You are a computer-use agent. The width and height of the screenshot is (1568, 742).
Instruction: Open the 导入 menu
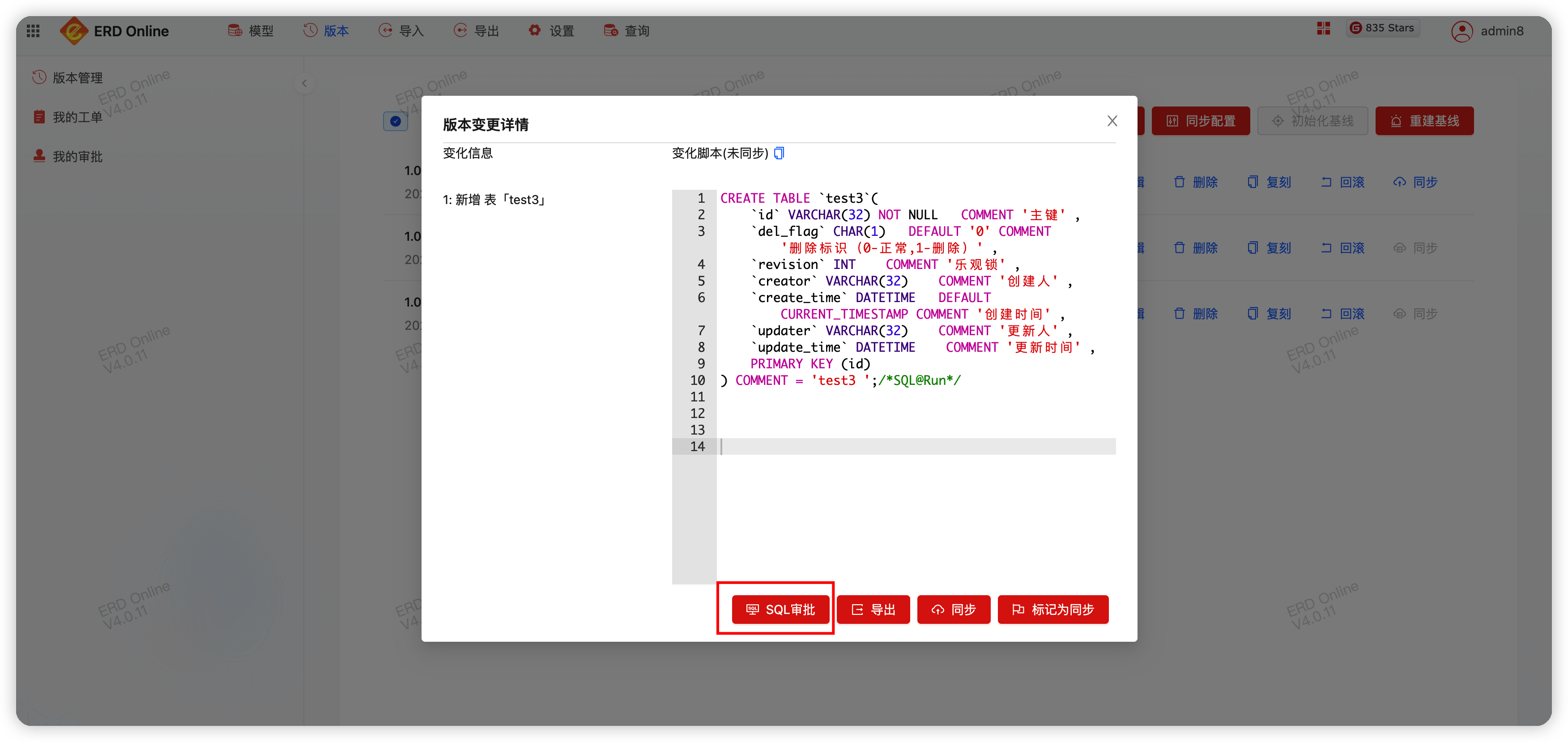pyautogui.click(x=401, y=30)
